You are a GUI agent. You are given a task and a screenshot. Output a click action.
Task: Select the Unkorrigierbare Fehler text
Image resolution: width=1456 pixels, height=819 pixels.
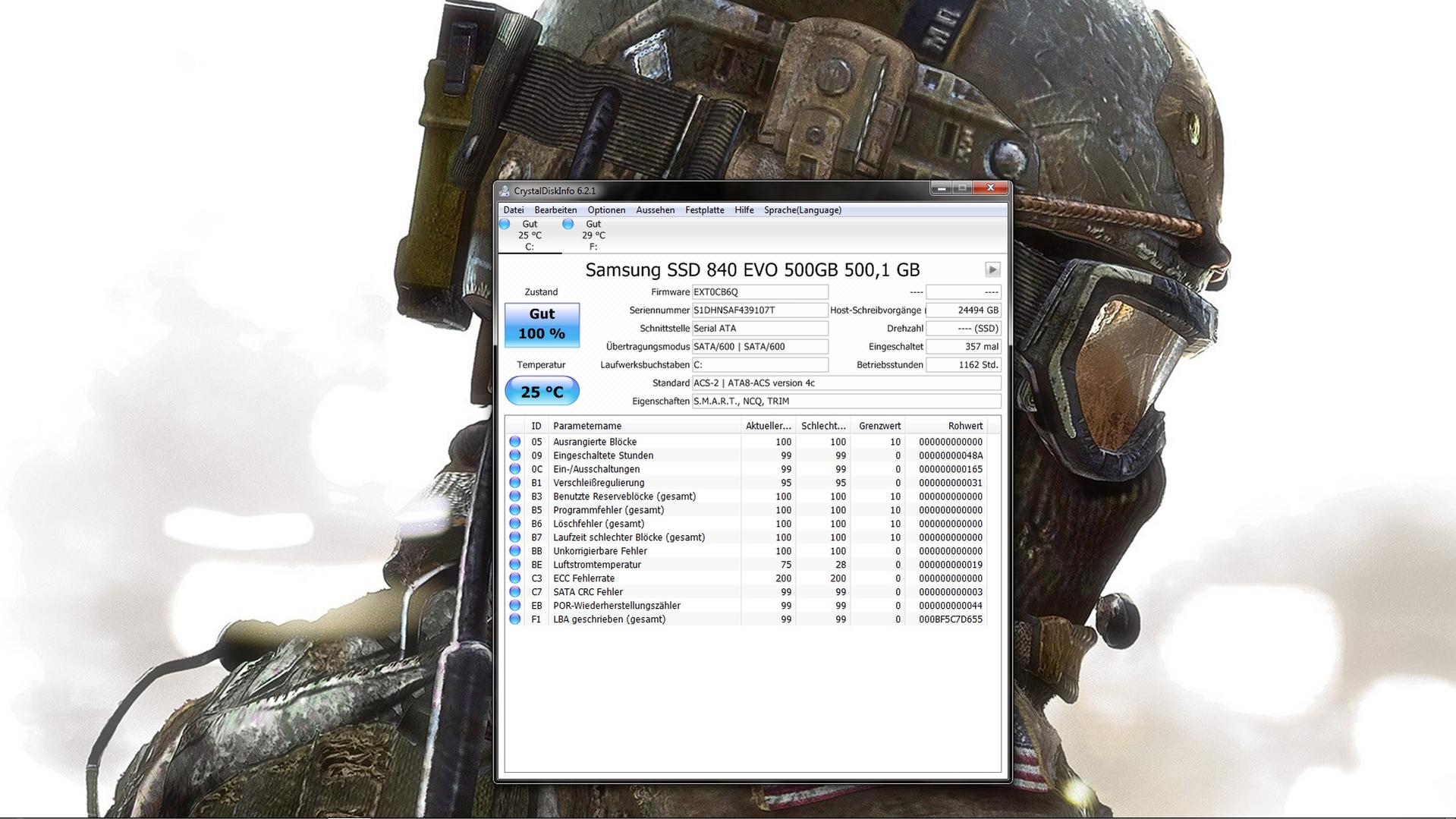pyautogui.click(x=600, y=551)
